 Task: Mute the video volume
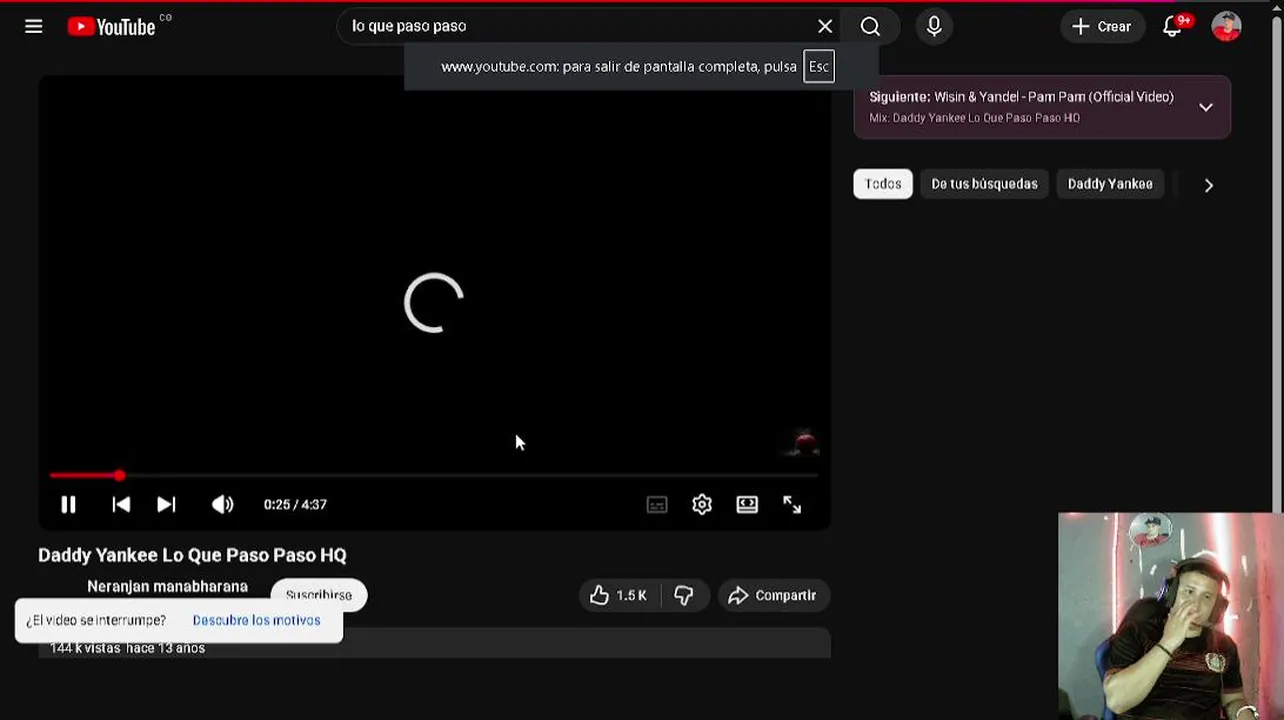point(222,505)
